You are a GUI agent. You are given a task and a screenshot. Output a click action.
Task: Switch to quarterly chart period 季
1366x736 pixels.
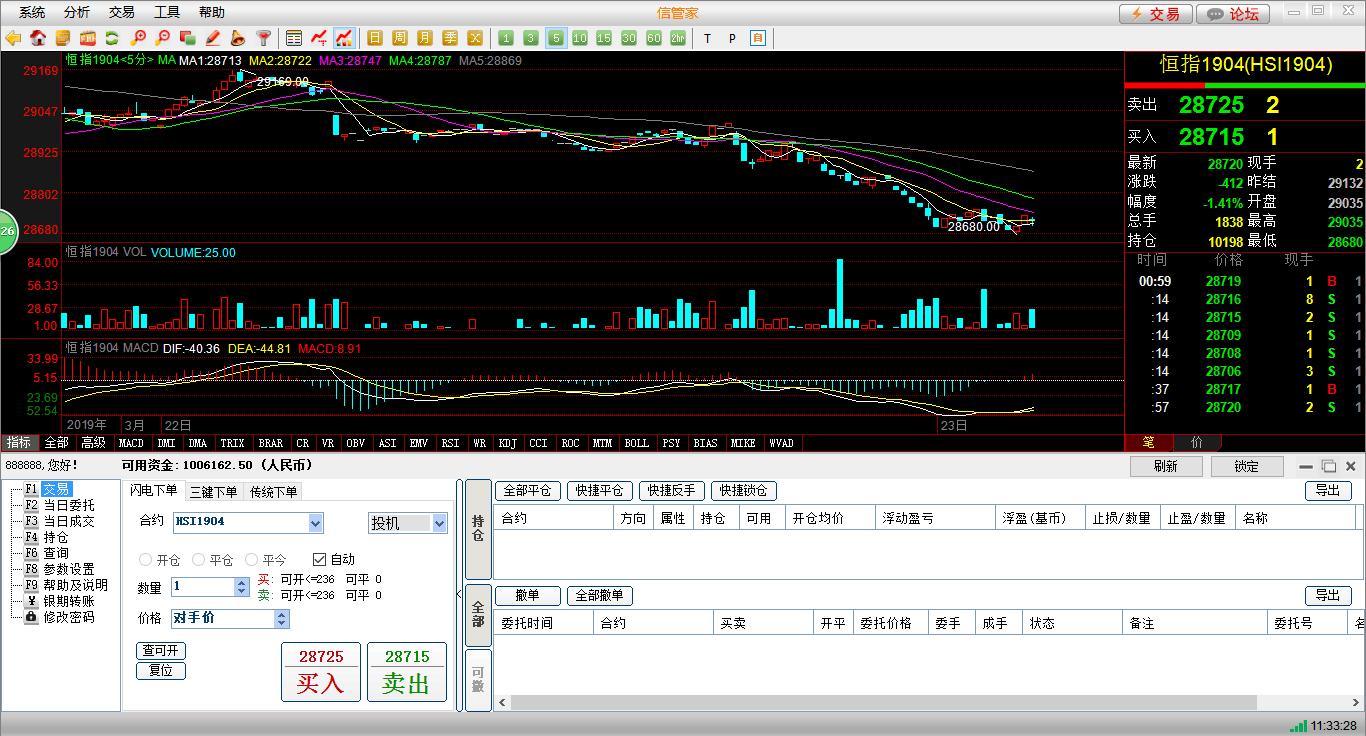click(450, 38)
